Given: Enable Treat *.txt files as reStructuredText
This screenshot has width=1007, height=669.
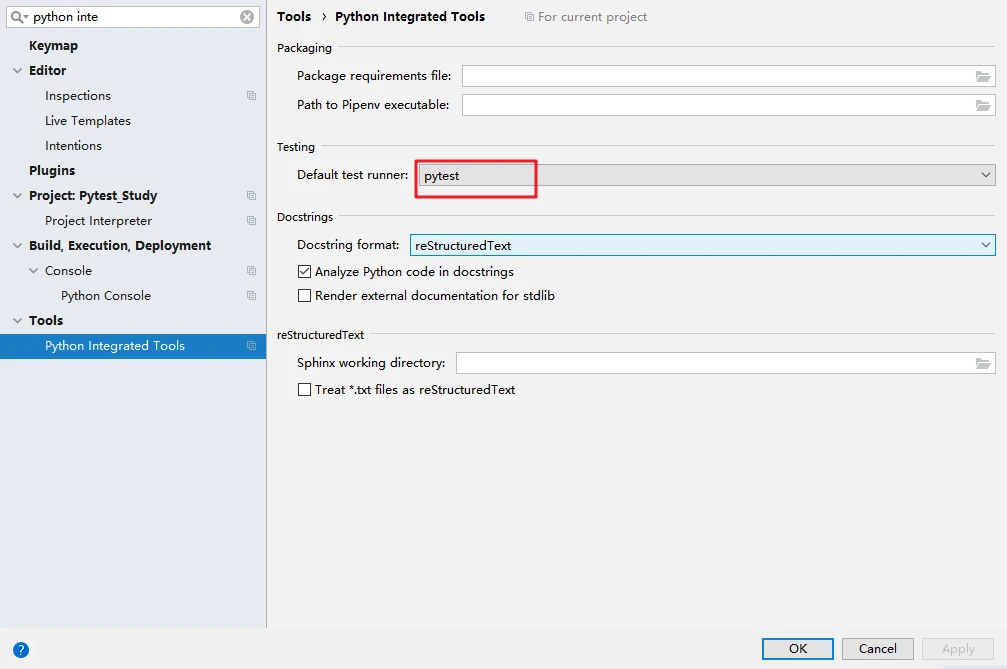Looking at the screenshot, I should pos(305,390).
